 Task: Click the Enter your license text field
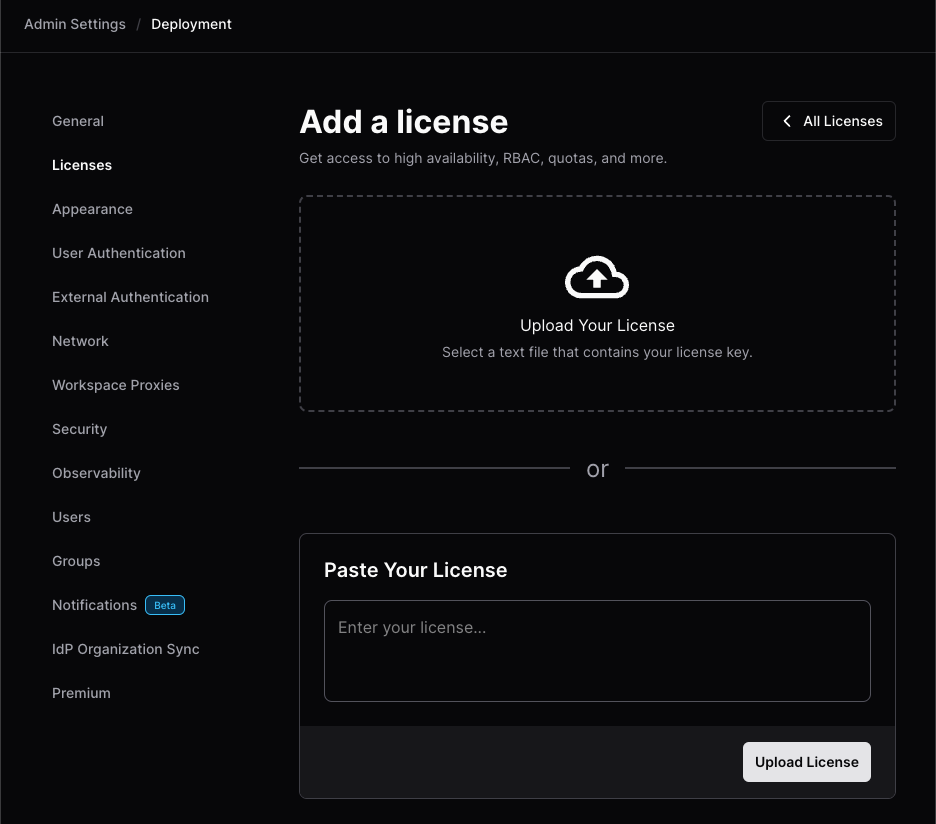coord(597,650)
